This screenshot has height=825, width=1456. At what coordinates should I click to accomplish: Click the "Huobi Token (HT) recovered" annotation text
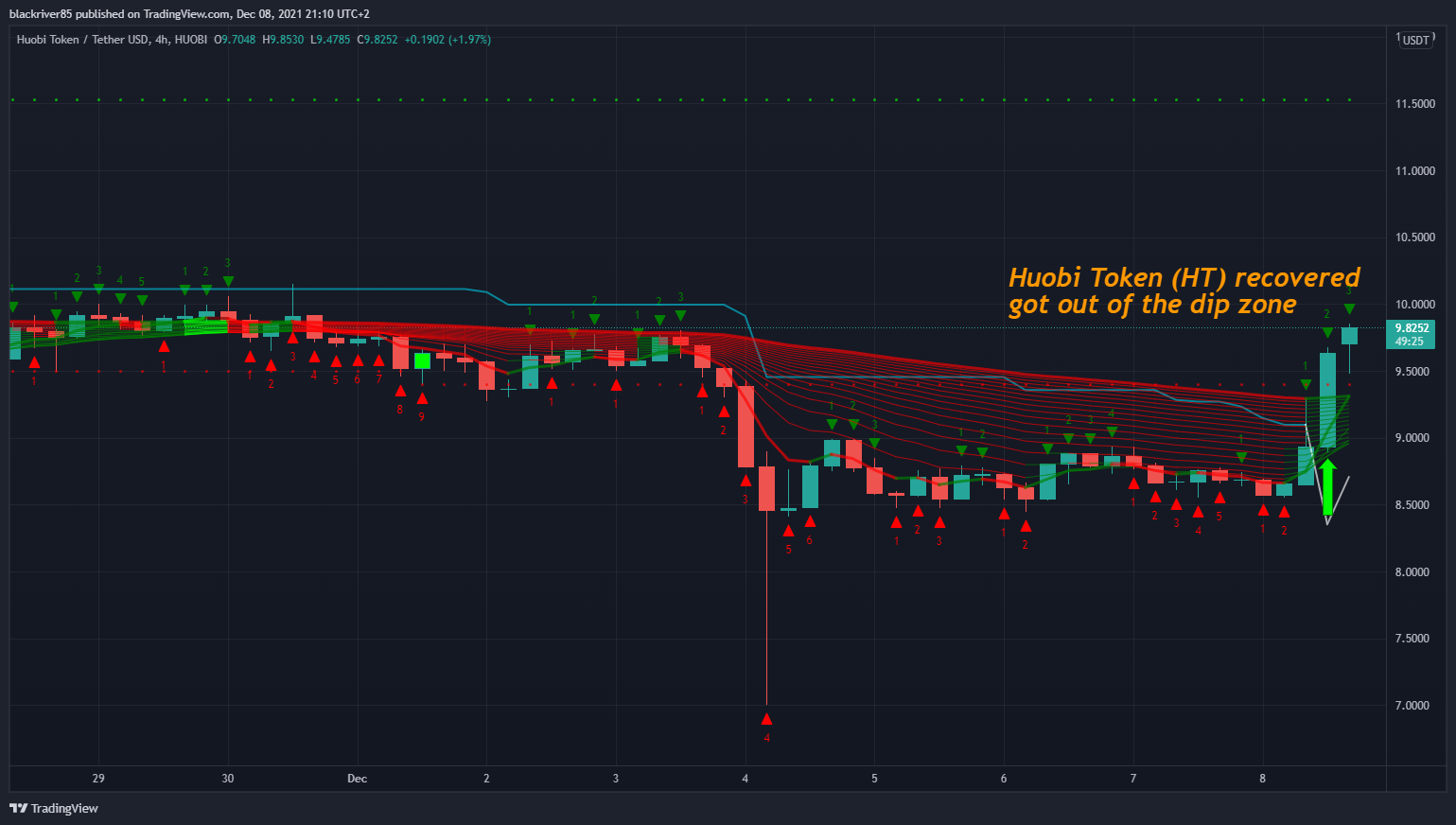[x=1184, y=277]
